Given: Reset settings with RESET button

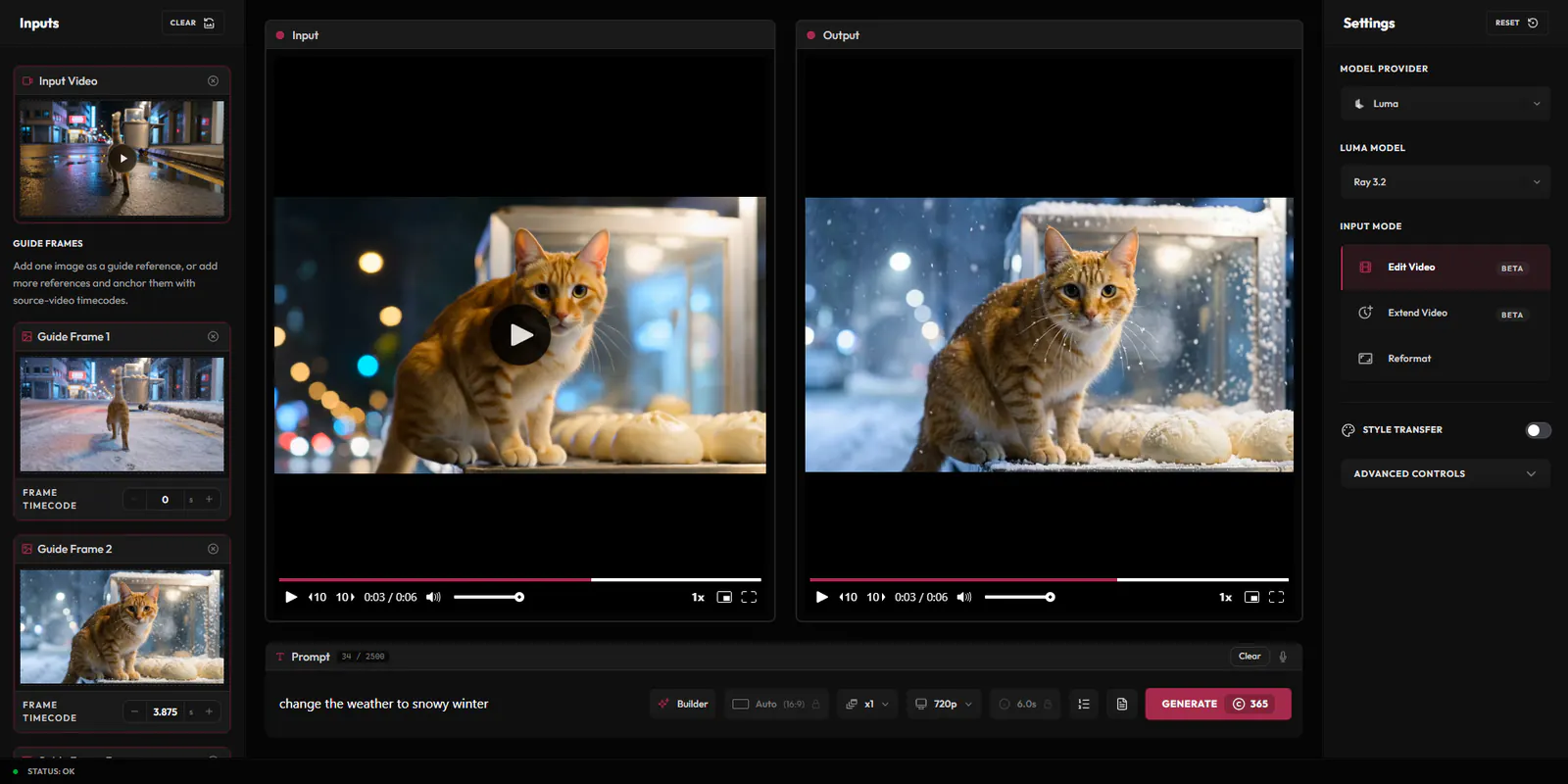Looking at the screenshot, I should [x=1516, y=23].
